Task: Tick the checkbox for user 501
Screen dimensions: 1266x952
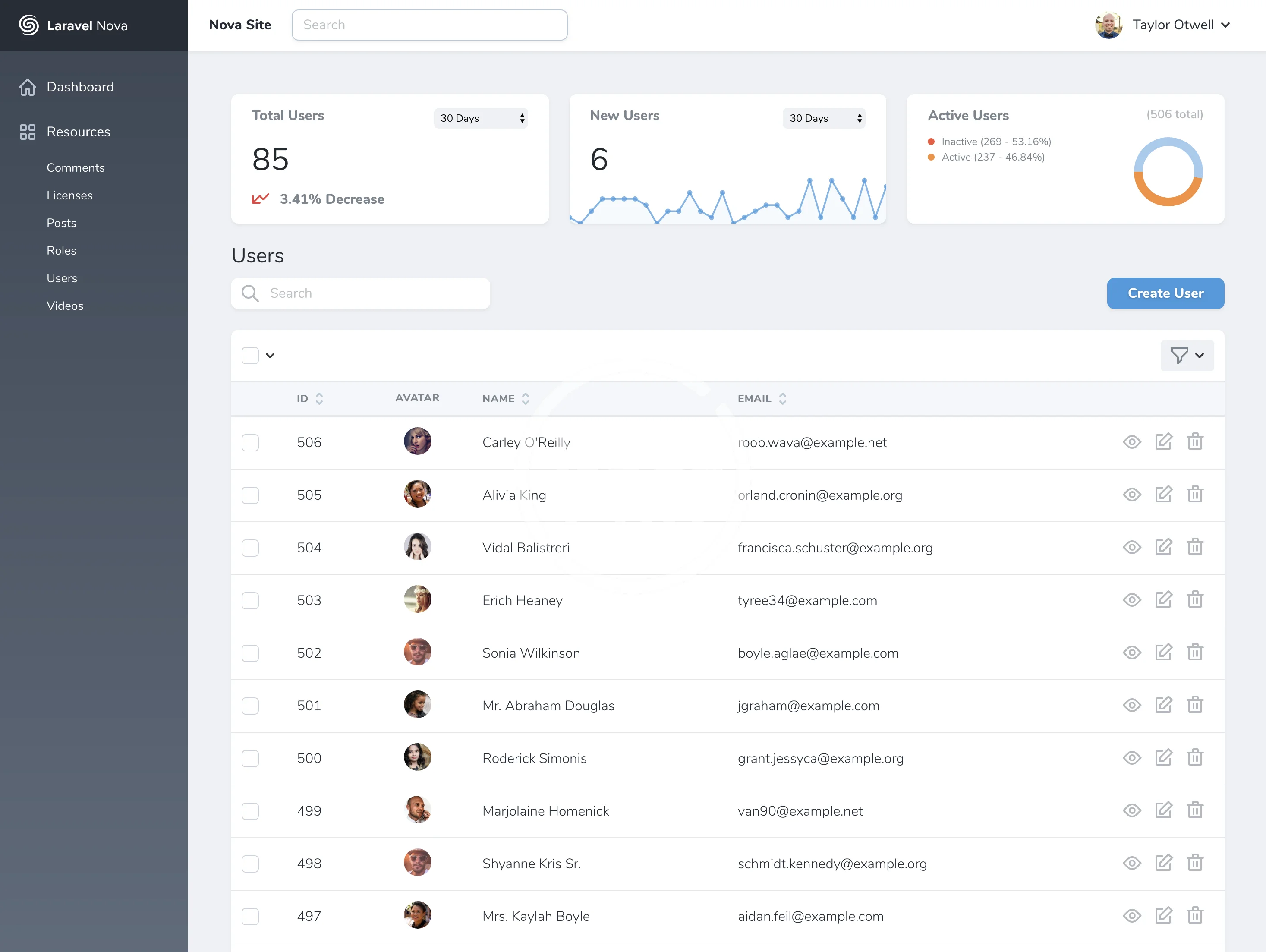Action: [x=250, y=706]
